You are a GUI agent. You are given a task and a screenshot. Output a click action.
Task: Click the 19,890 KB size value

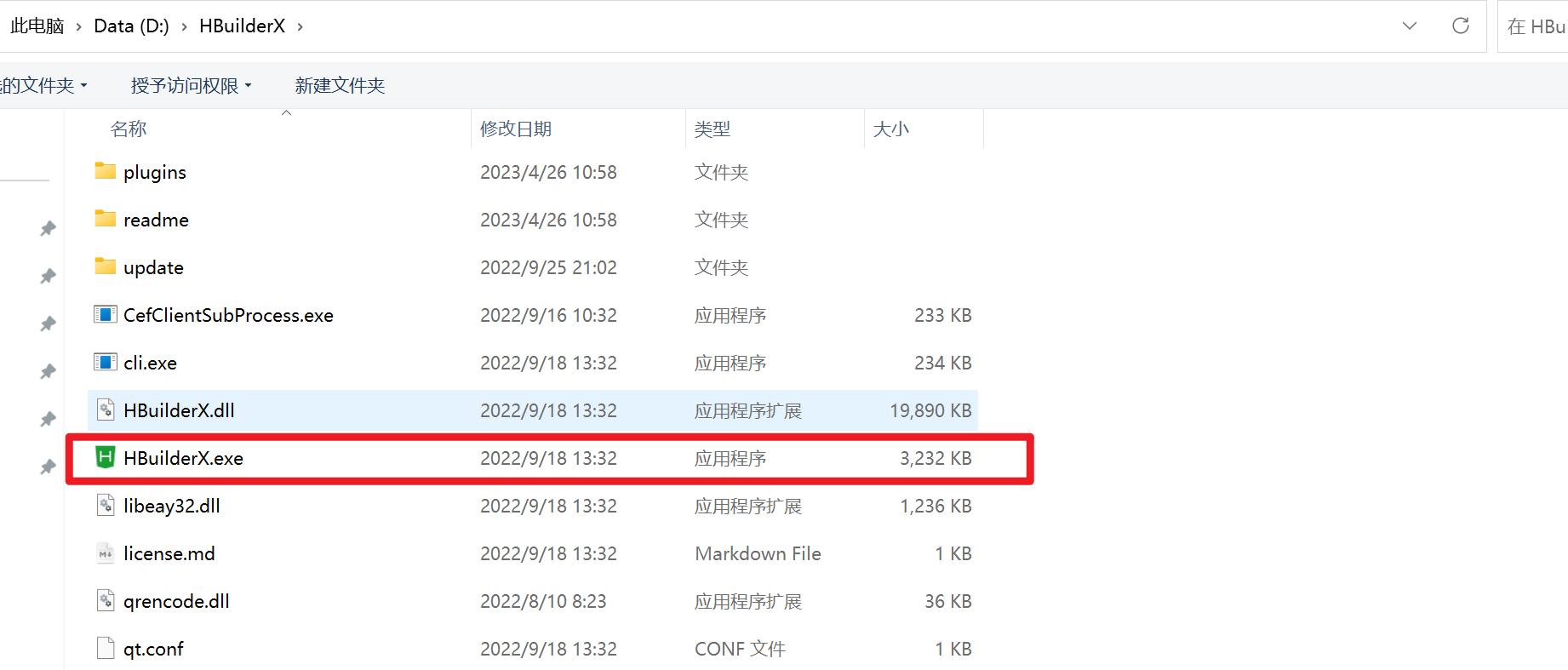(x=930, y=410)
